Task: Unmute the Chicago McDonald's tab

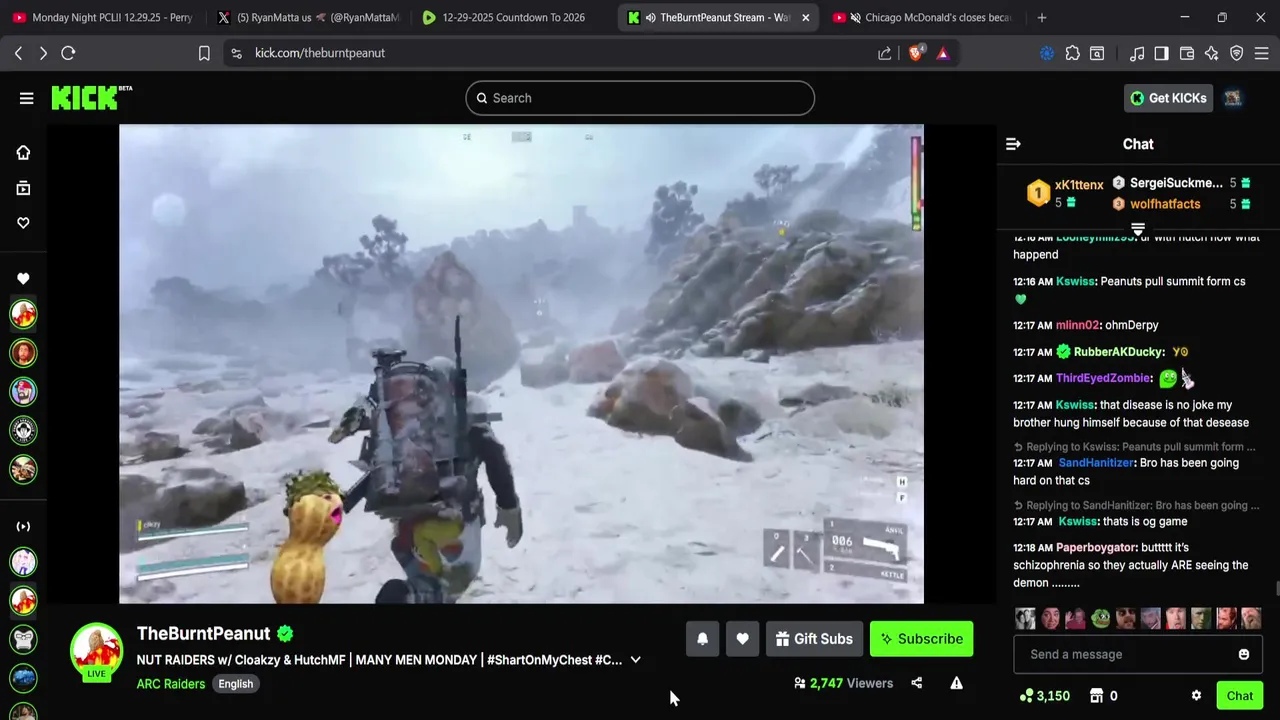Action: tap(855, 17)
